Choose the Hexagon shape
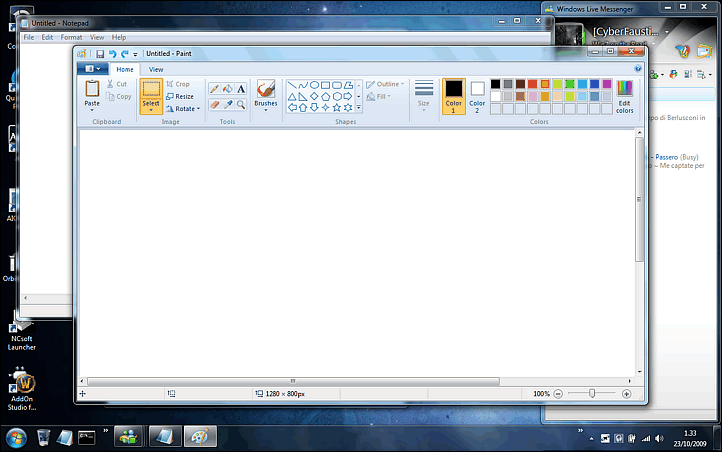 point(337,97)
